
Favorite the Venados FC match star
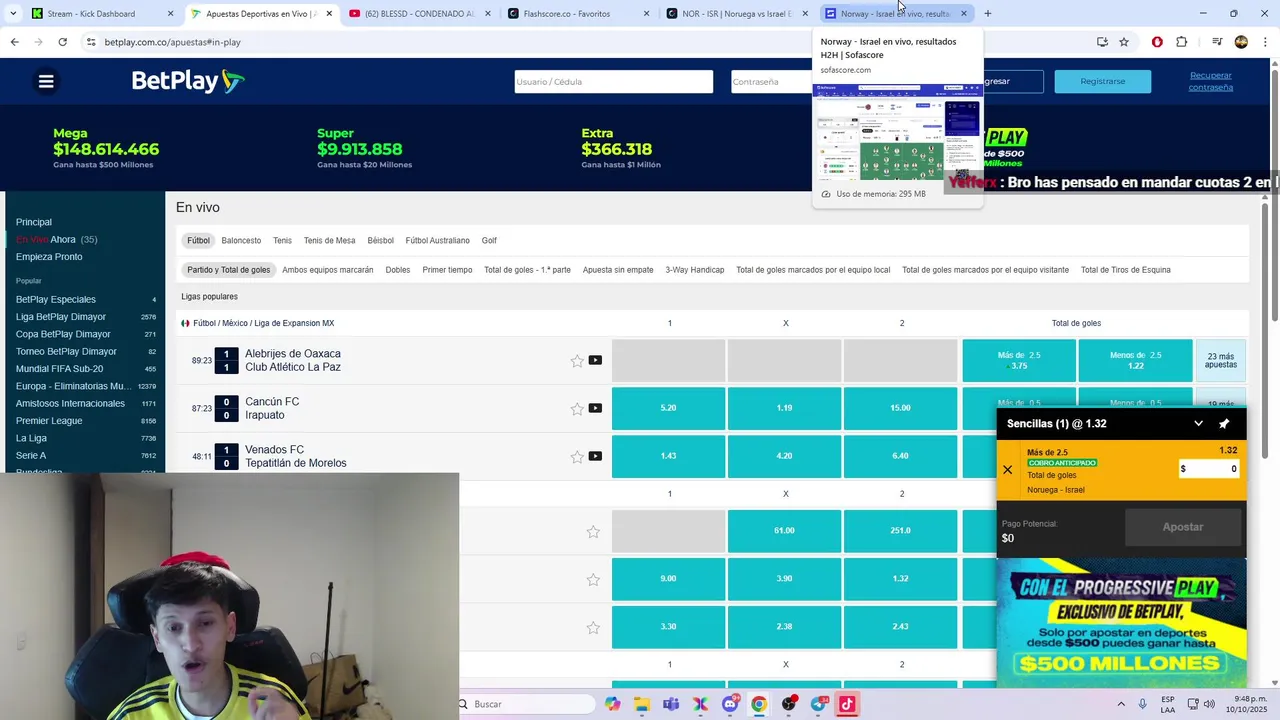click(x=577, y=457)
